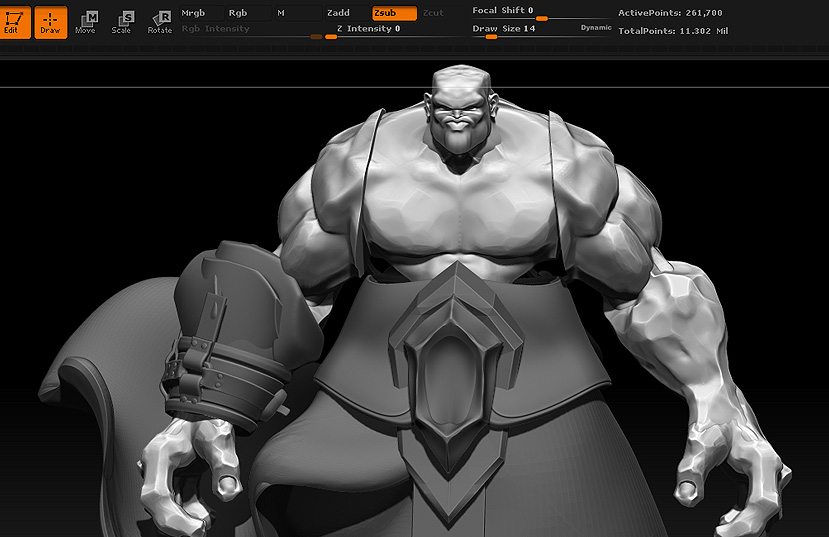Image resolution: width=829 pixels, height=537 pixels.
Task: Switch to the Rotate tool
Action: point(160,23)
